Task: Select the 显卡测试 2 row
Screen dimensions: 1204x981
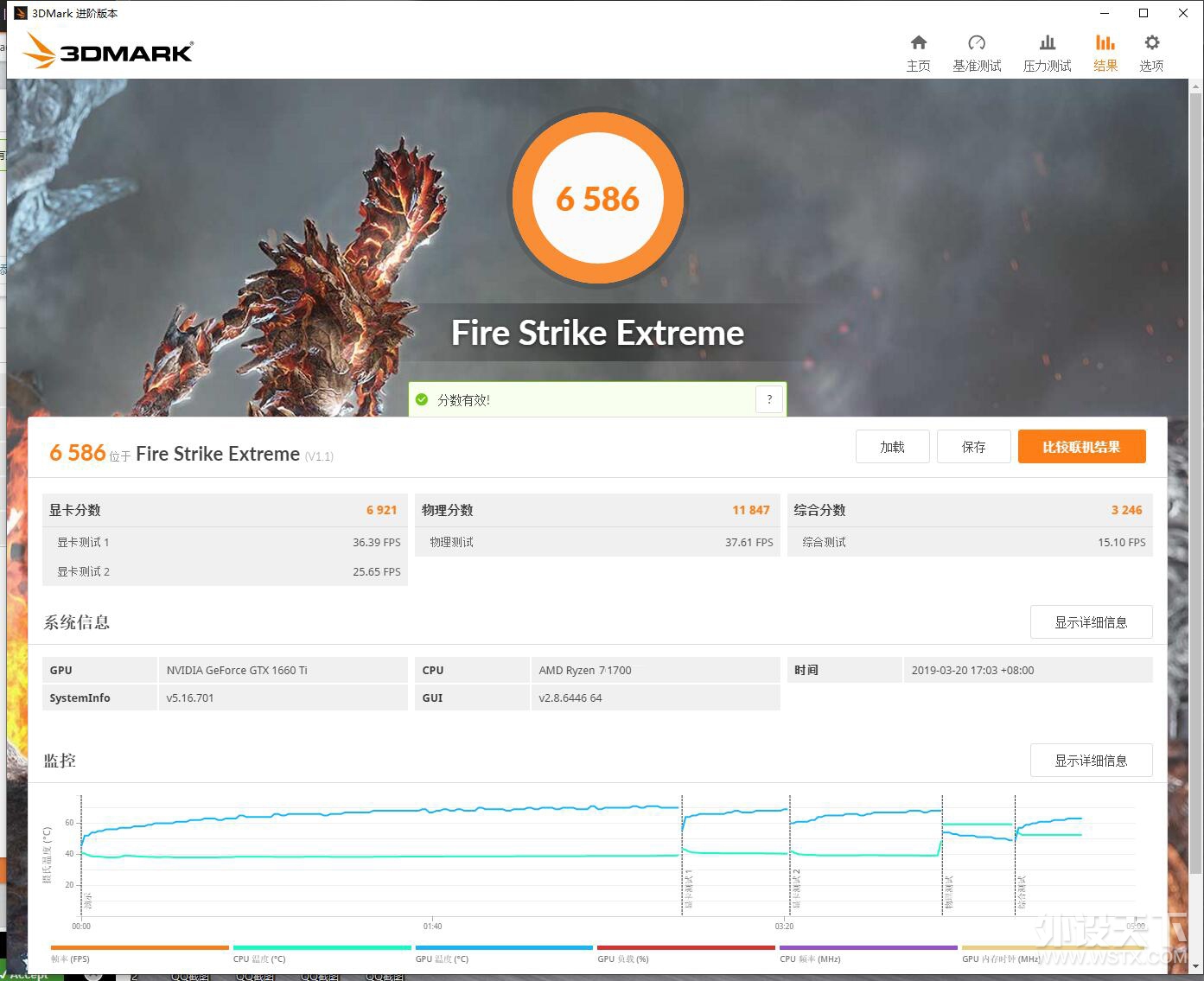Action: [x=225, y=571]
